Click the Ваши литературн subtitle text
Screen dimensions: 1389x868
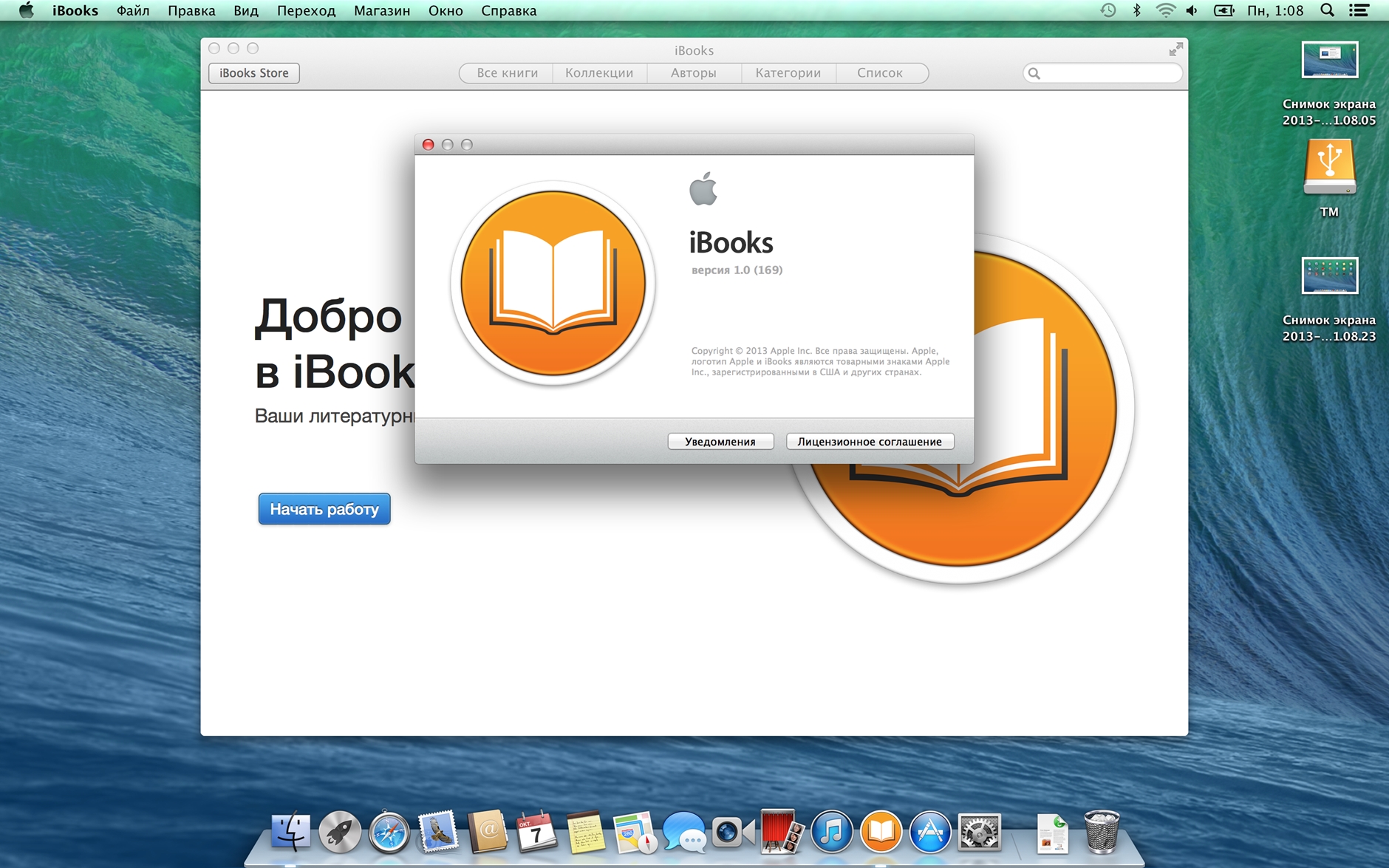click(335, 416)
